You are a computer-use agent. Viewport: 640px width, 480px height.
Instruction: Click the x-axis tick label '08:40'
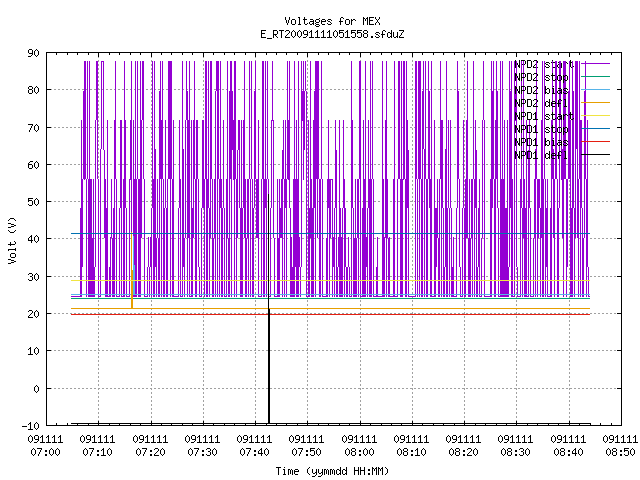click(569, 452)
